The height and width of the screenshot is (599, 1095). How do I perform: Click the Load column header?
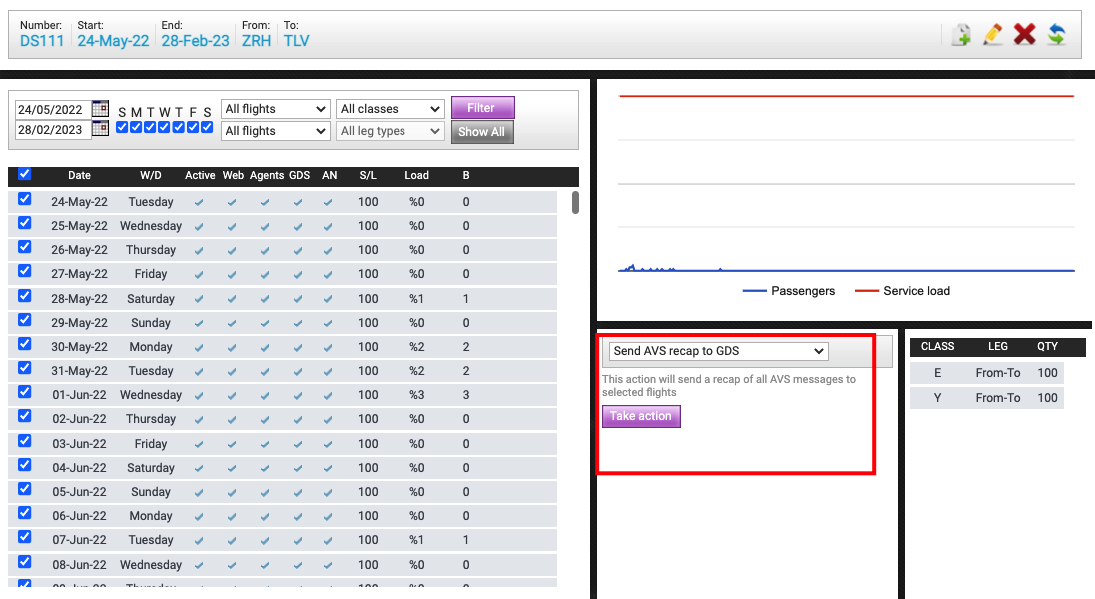click(x=416, y=175)
